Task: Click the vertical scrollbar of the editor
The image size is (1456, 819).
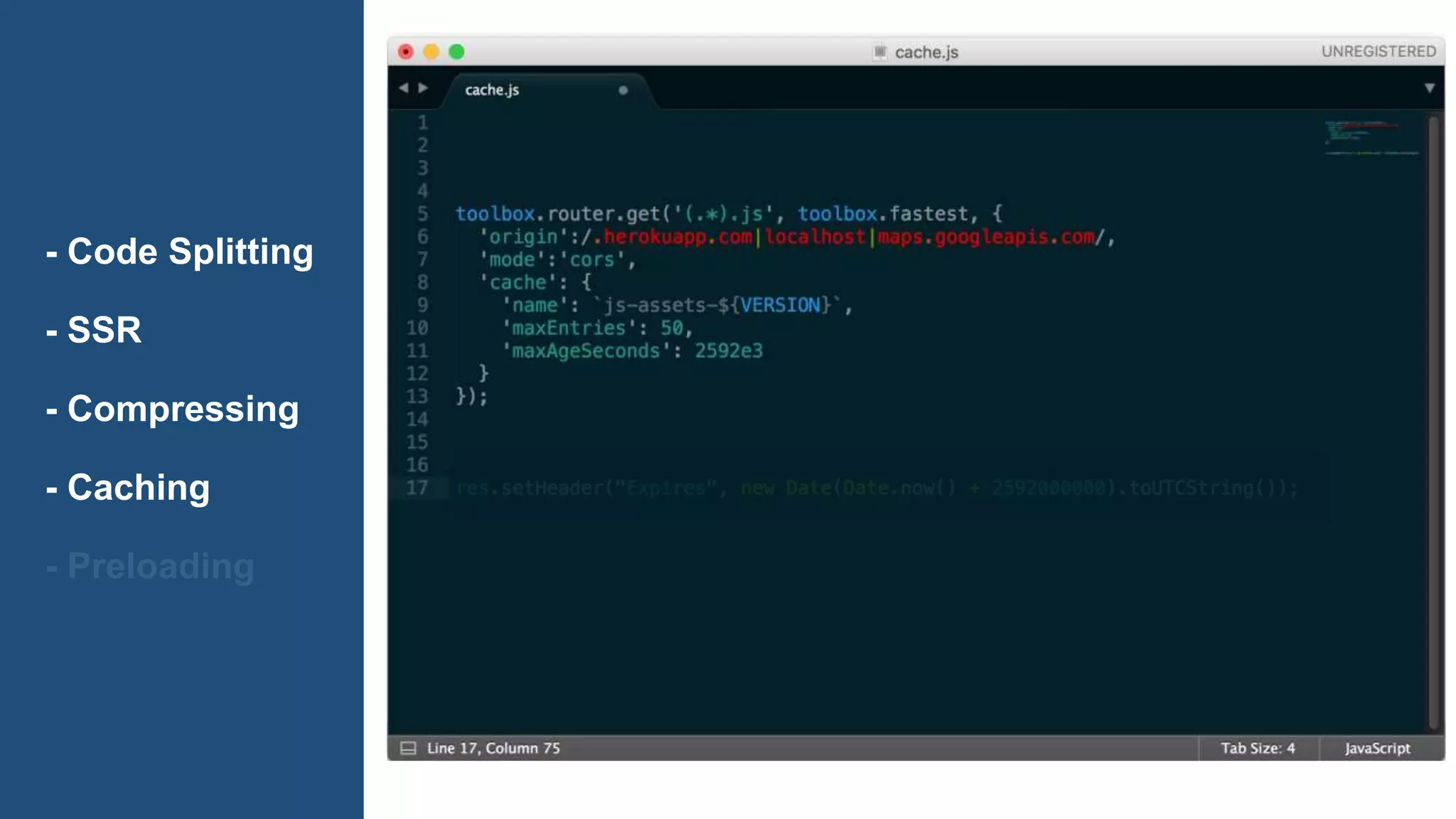Action: pos(1433,423)
